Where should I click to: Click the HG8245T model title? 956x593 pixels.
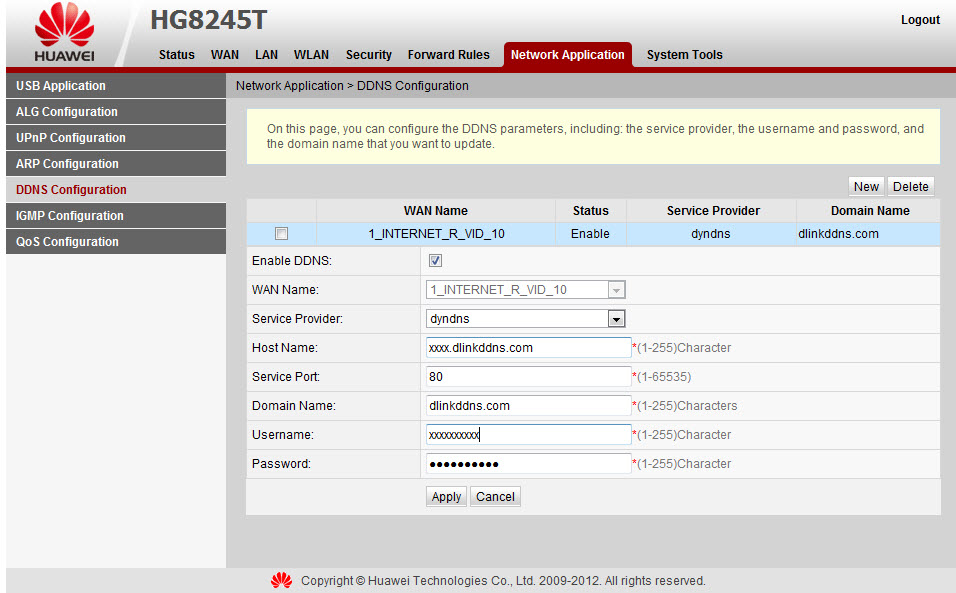pos(209,20)
